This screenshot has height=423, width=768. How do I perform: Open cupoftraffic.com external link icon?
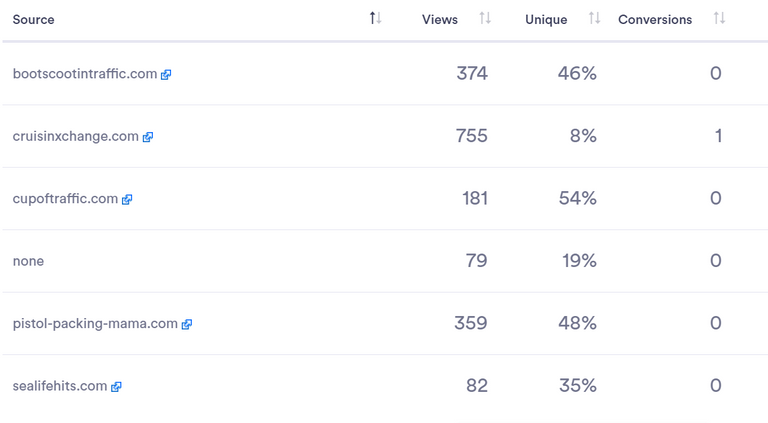coord(127,199)
